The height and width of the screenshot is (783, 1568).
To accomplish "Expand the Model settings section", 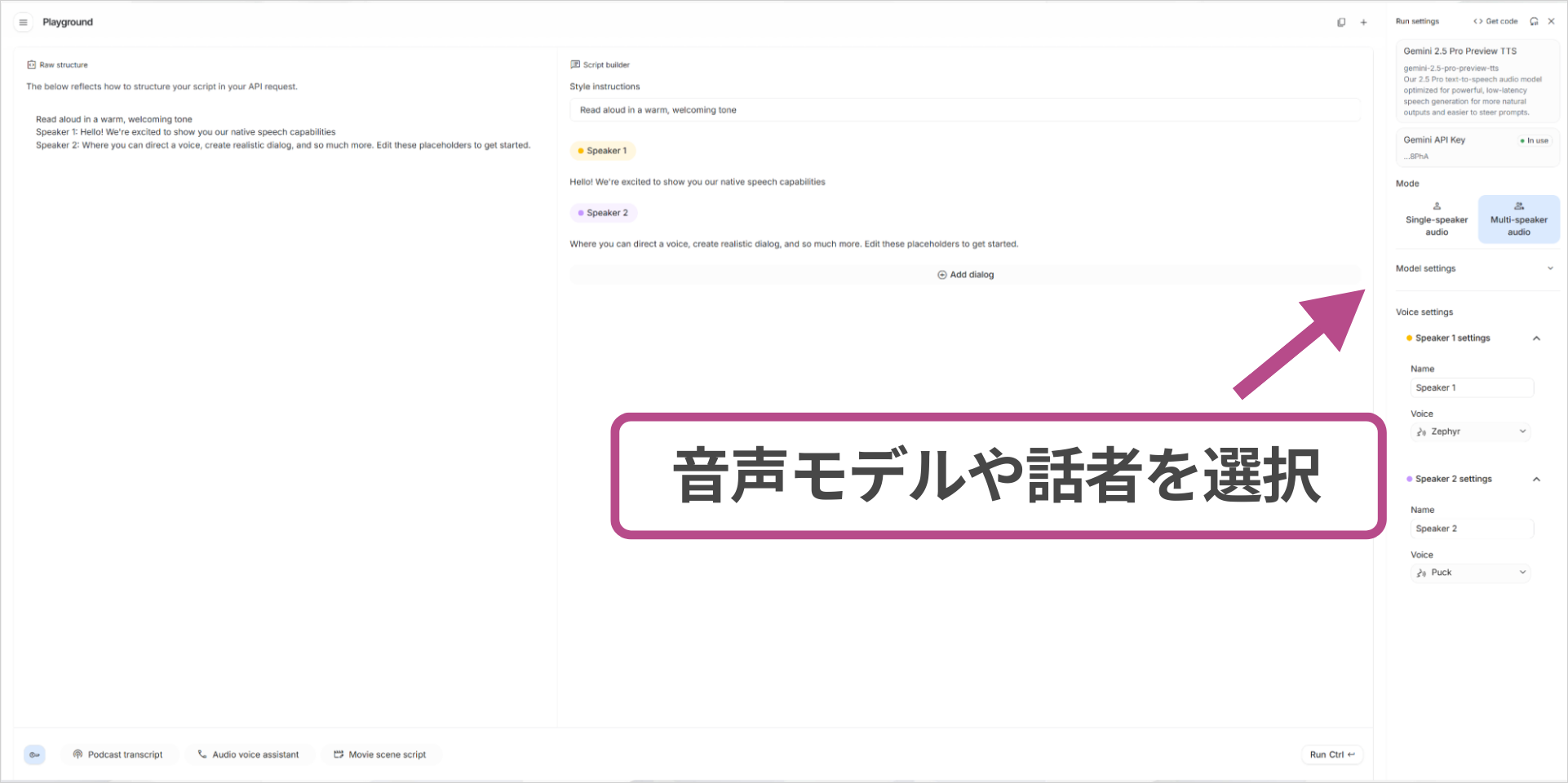I will 1549,268.
